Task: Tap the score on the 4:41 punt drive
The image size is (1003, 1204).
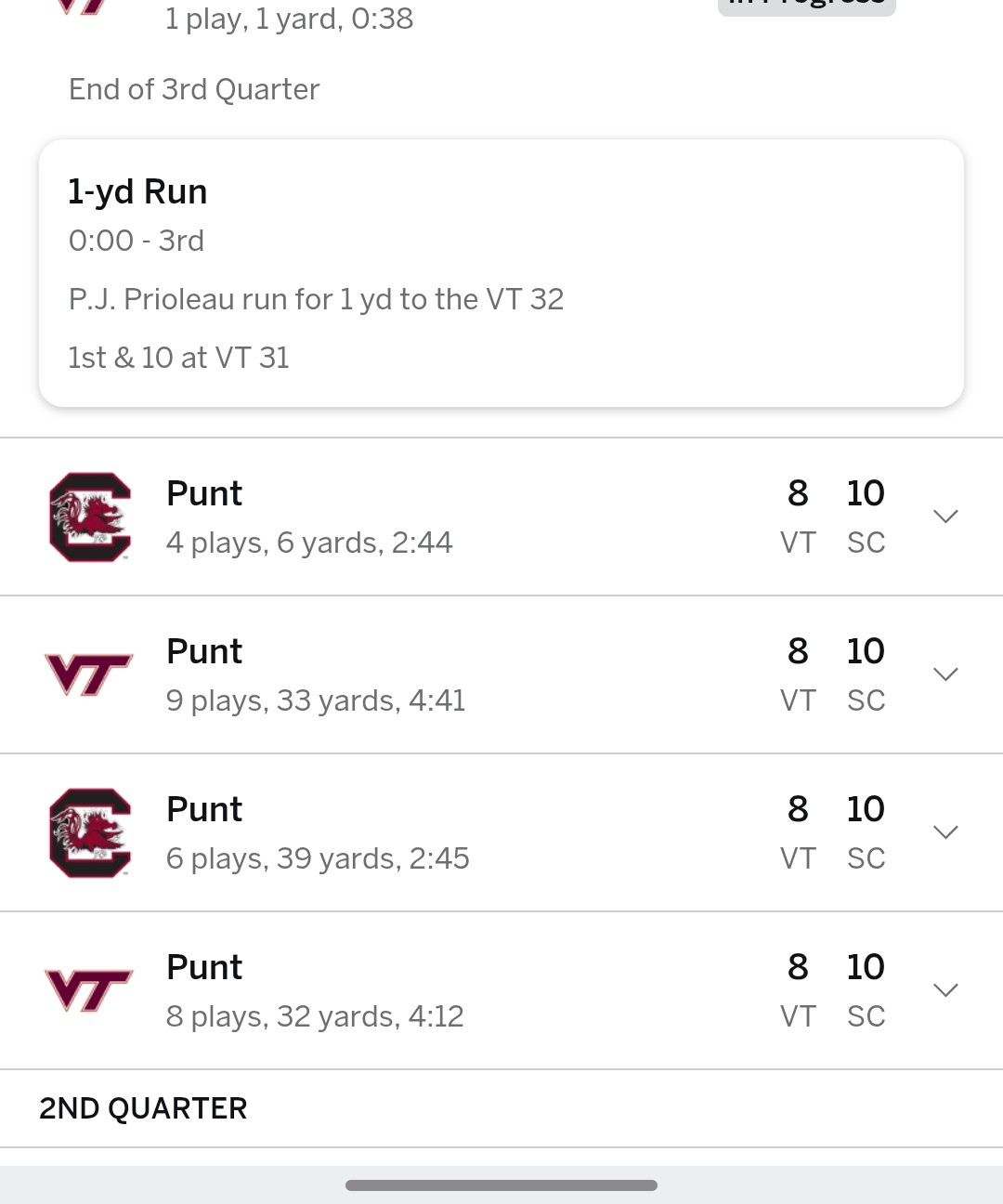Action: pos(832,674)
